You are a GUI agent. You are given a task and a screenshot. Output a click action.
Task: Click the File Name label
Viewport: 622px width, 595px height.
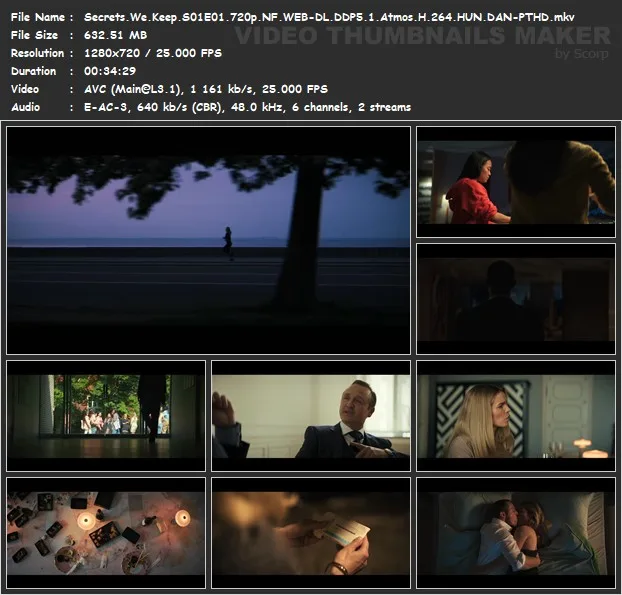tap(38, 17)
